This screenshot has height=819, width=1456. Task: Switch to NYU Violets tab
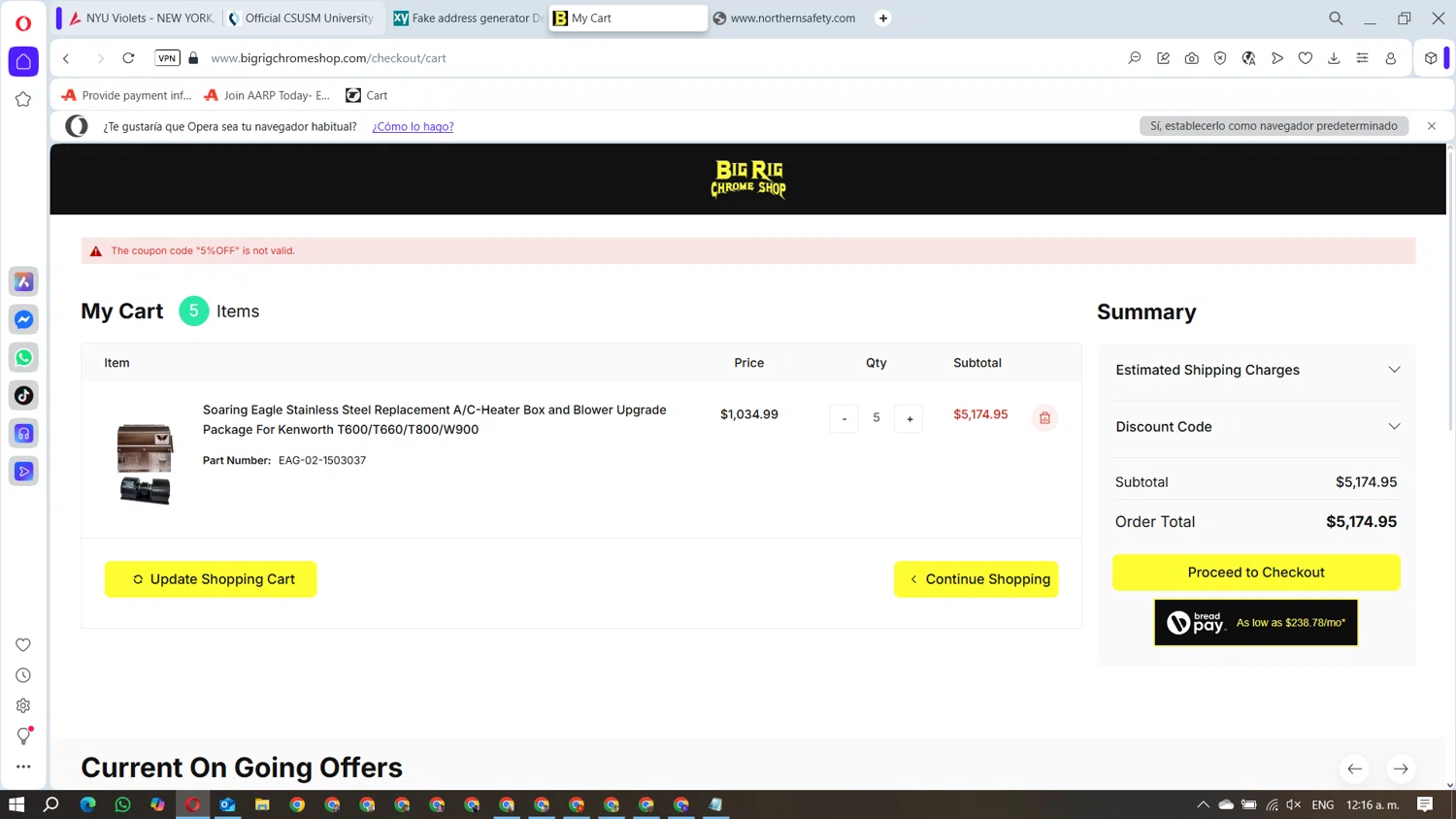coord(141,18)
